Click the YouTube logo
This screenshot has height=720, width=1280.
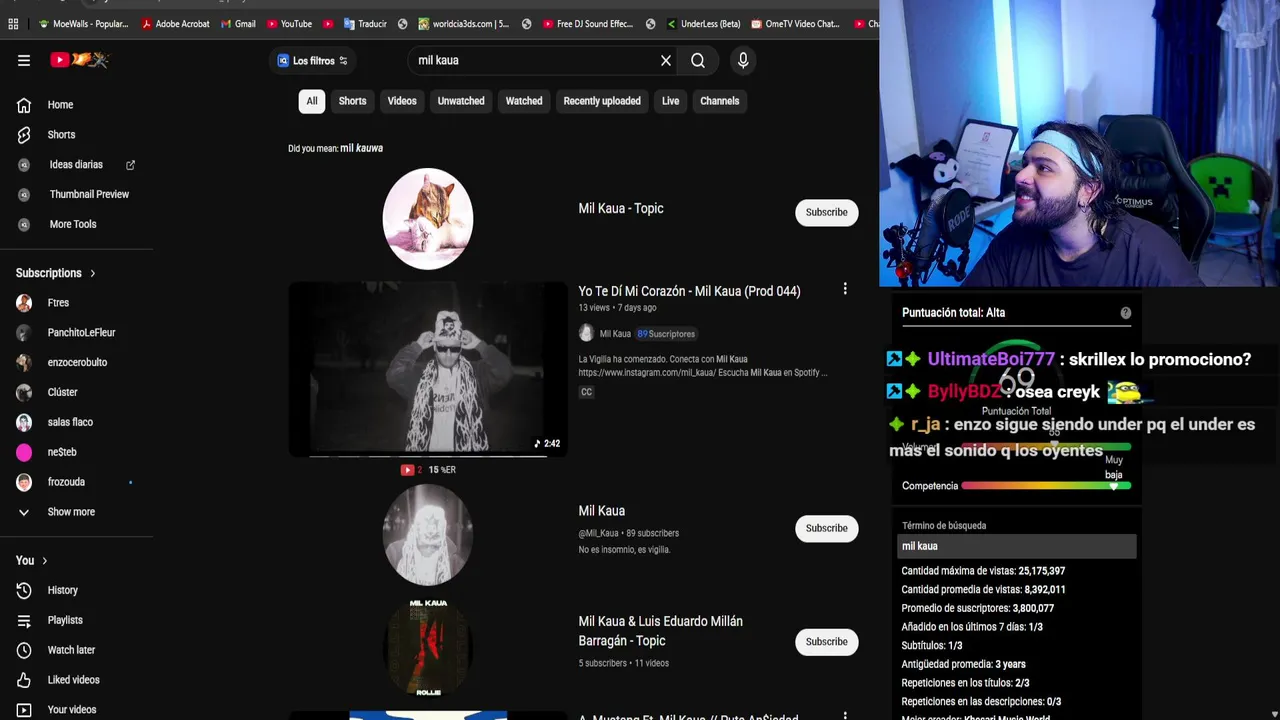[80, 60]
